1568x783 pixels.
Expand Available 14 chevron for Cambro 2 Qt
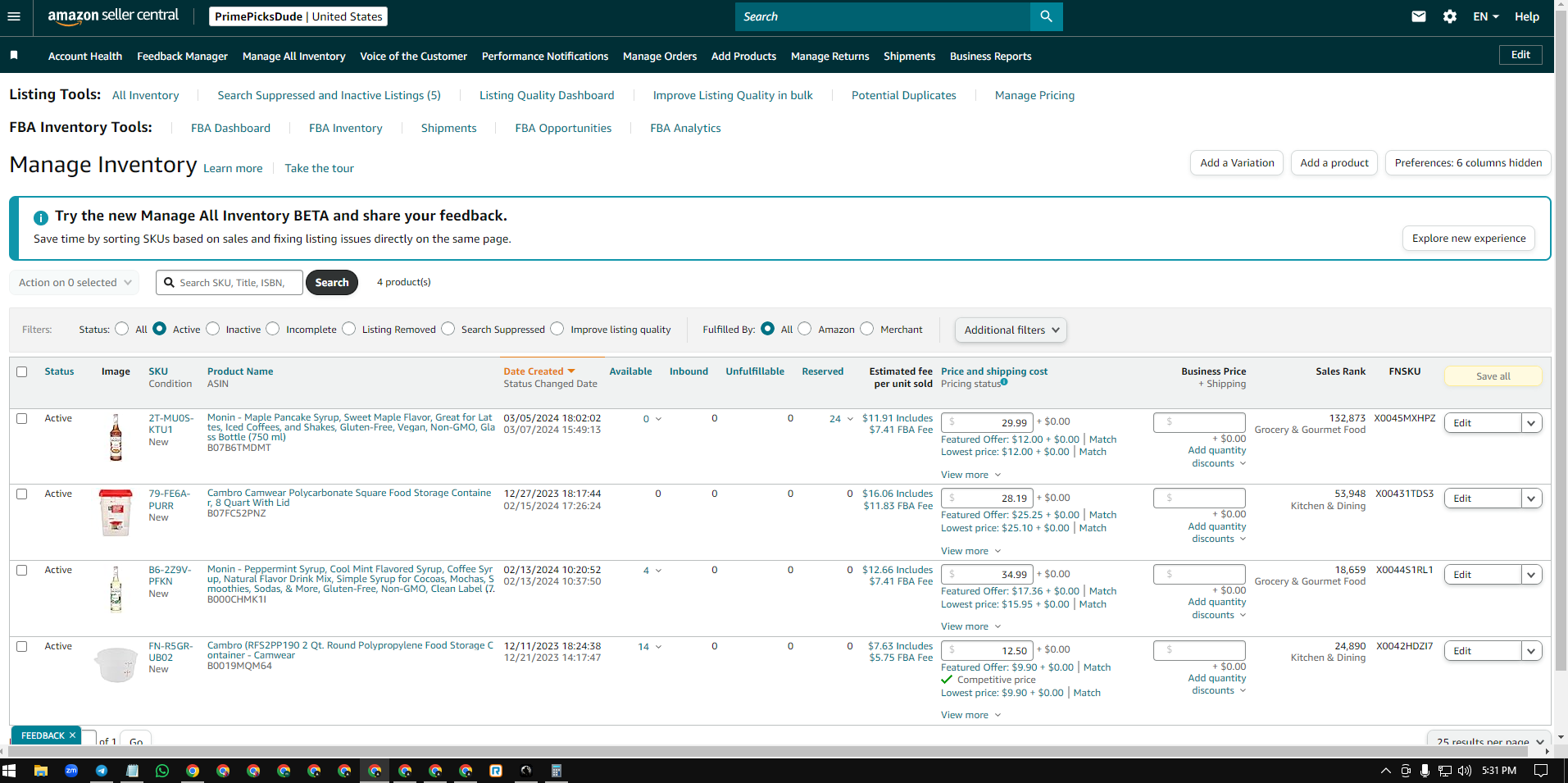click(658, 647)
